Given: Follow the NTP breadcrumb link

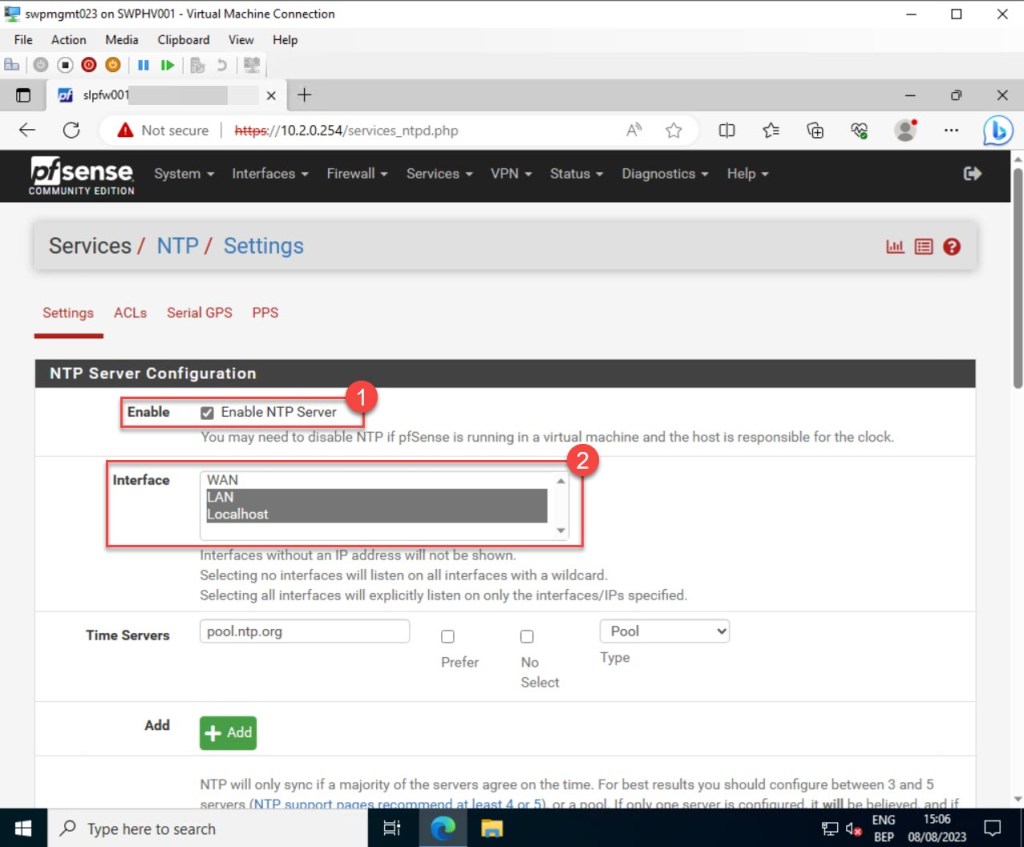Looking at the screenshot, I should click(177, 246).
